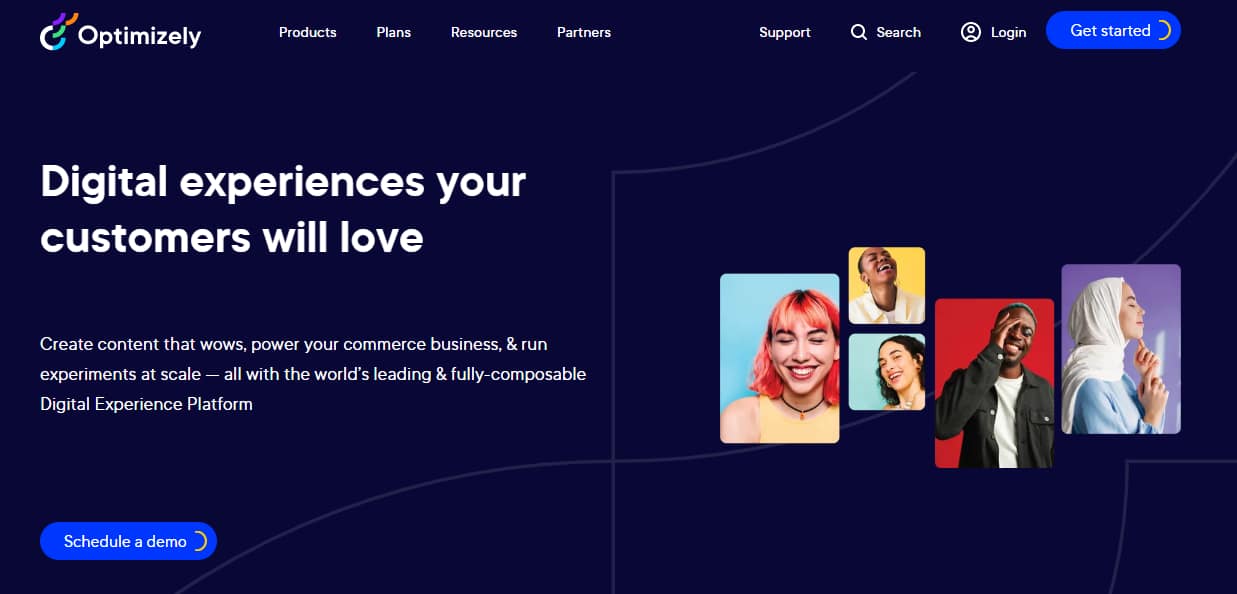The height and width of the screenshot is (594, 1237).
Task: Go to the Support page
Action: (784, 32)
